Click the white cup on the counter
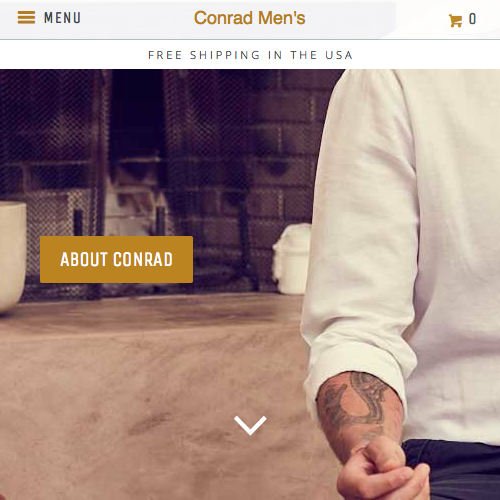The width and height of the screenshot is (500, 500). tap(292, 258)
